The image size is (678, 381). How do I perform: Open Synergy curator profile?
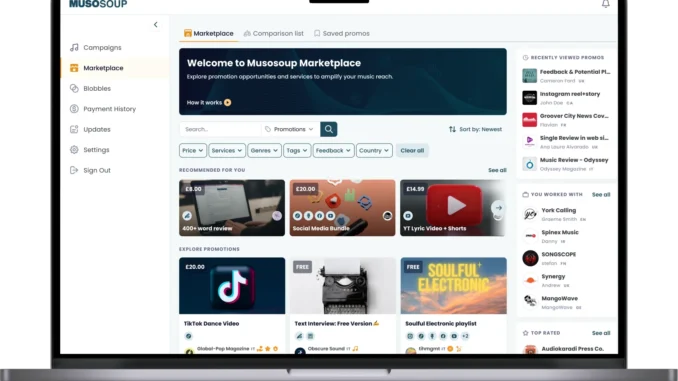click(x=566, y=280)
